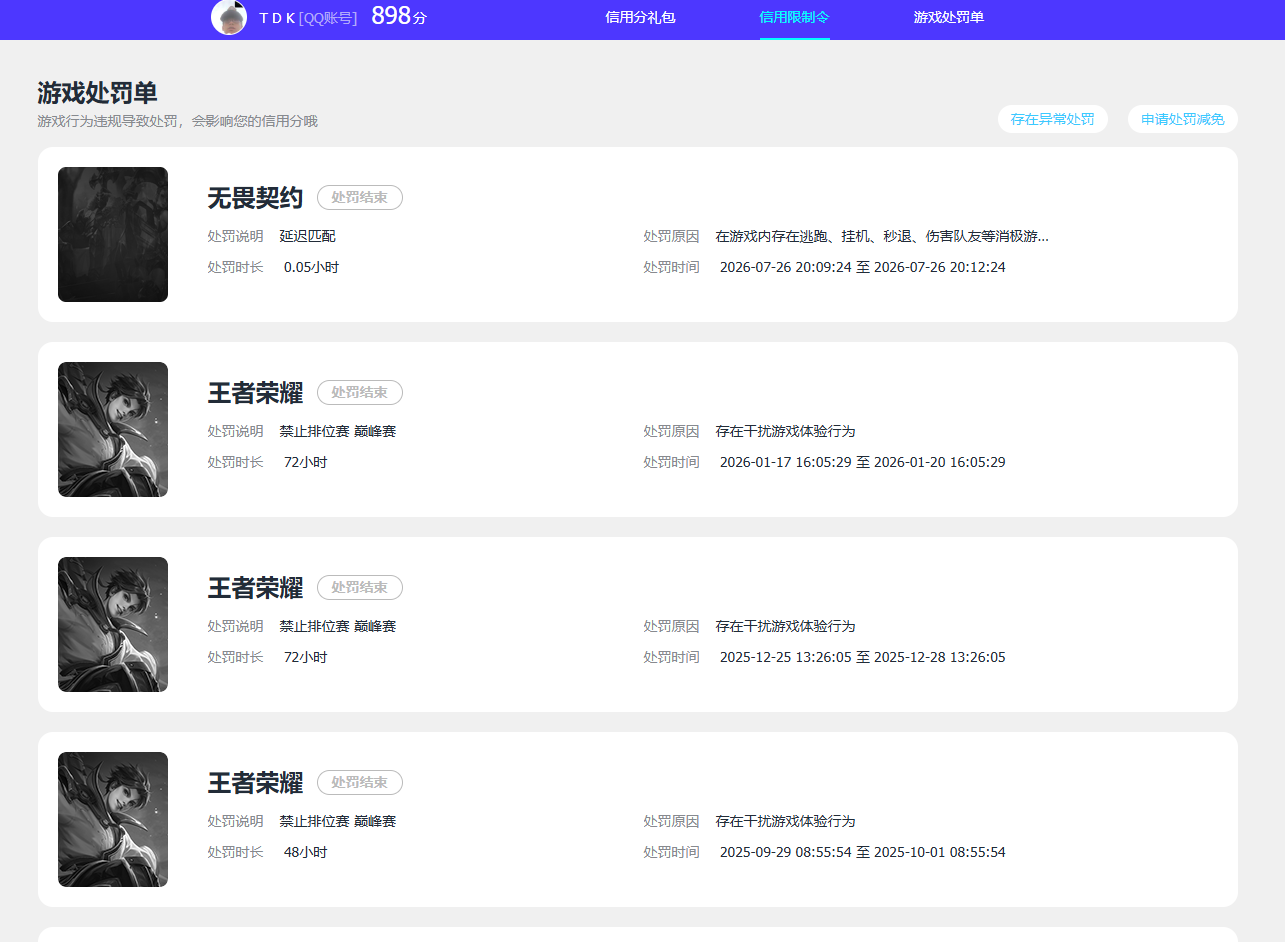Click the 72小时 duration on the 2025-12-25 card
This screenshot has width=1285, height=942.
pyautogui.click(x=305, y=657)
